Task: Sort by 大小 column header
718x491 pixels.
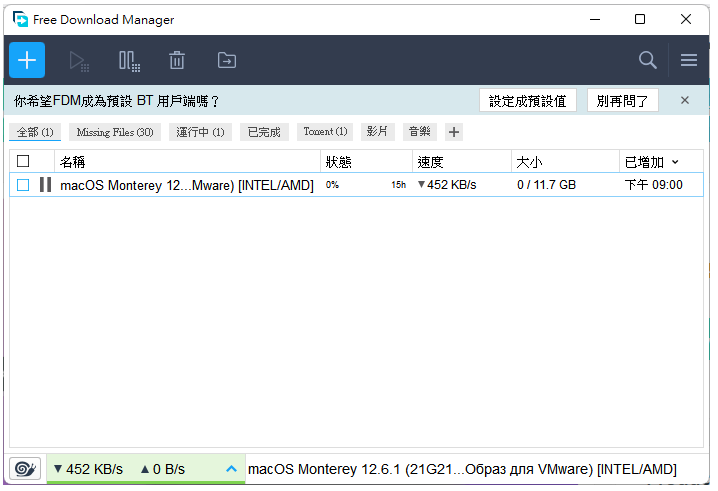Action: coord(565,162)
